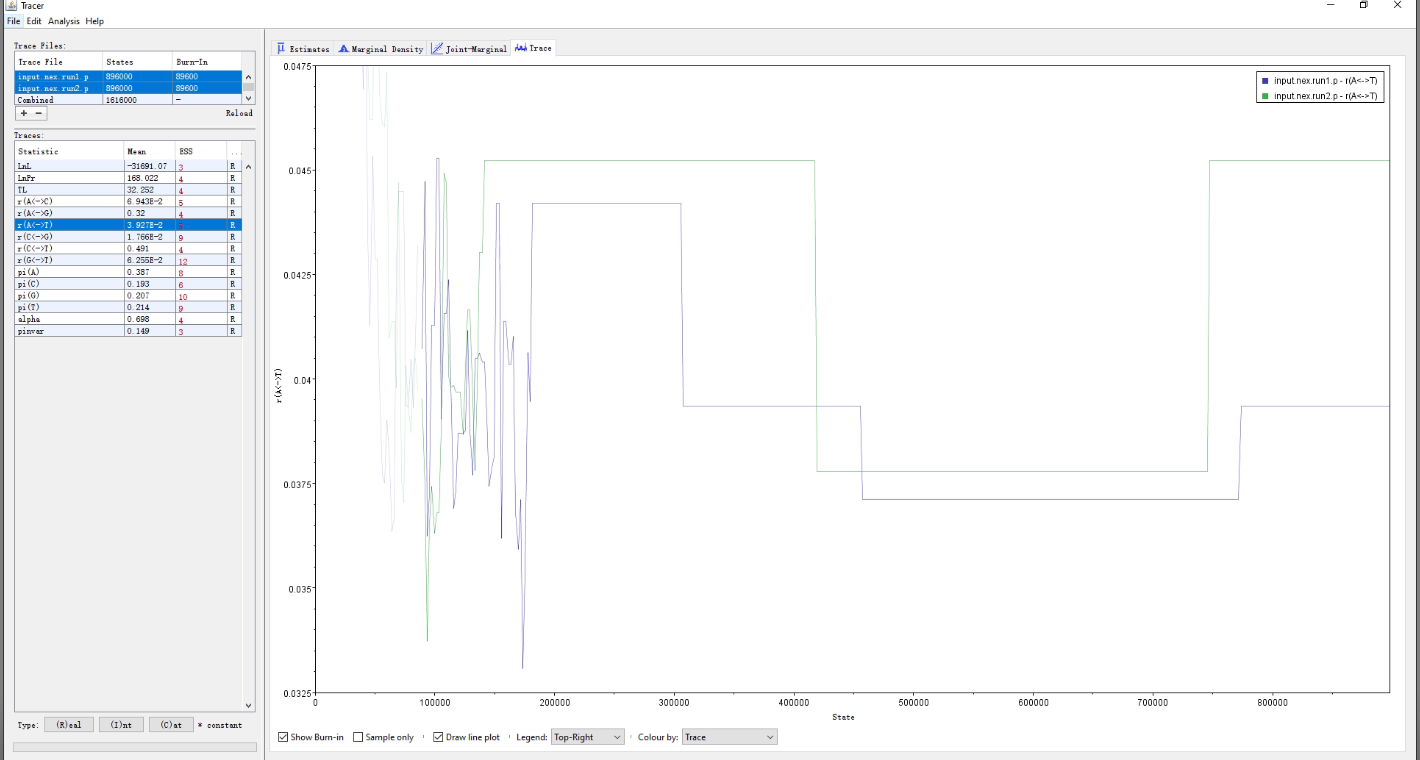Open the Legend position dropdown
The height and width of the screenshot is (760, 1420).
tap(587, 737)
